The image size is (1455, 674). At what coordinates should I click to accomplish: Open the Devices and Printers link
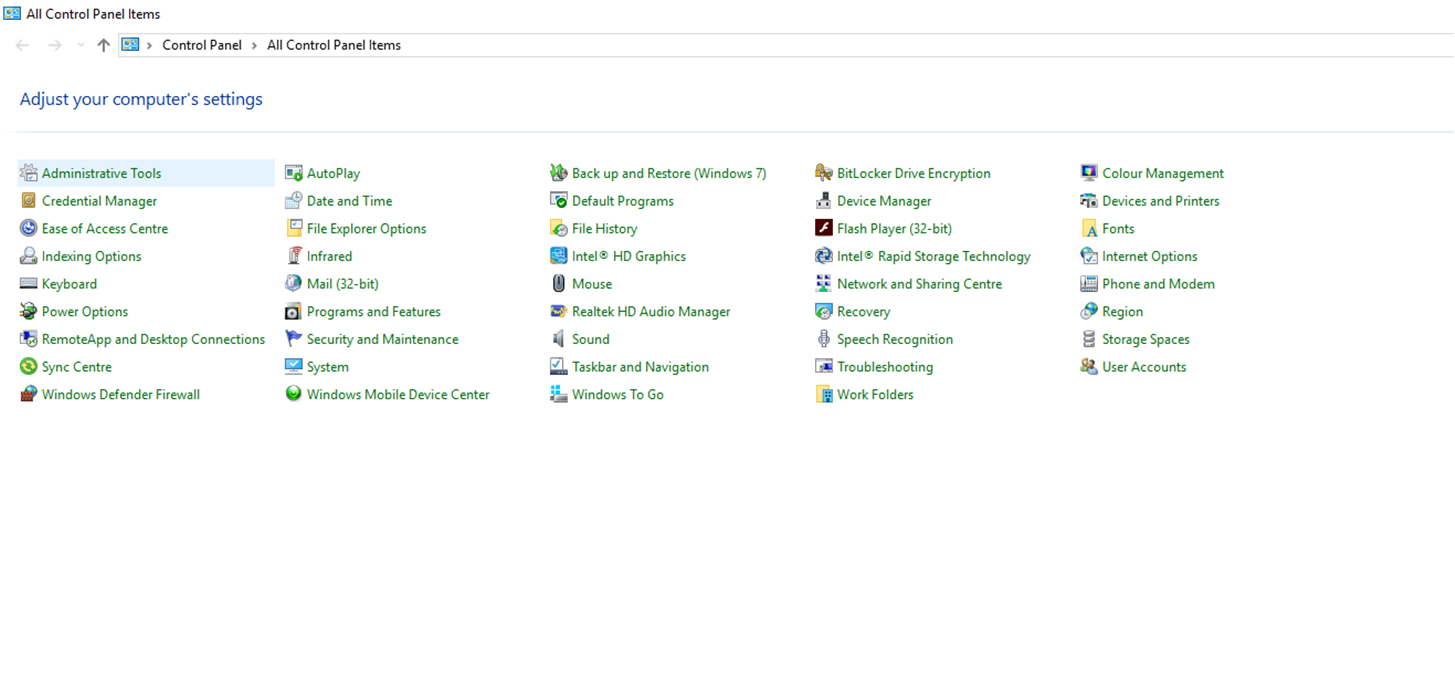(x=1161, y=201)
